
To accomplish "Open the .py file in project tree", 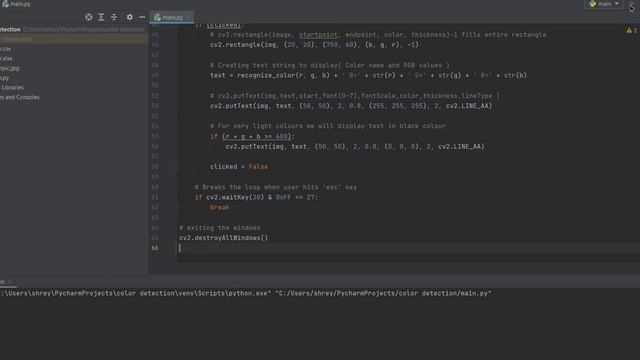I will pyautogui.click(x=4, y=78).
